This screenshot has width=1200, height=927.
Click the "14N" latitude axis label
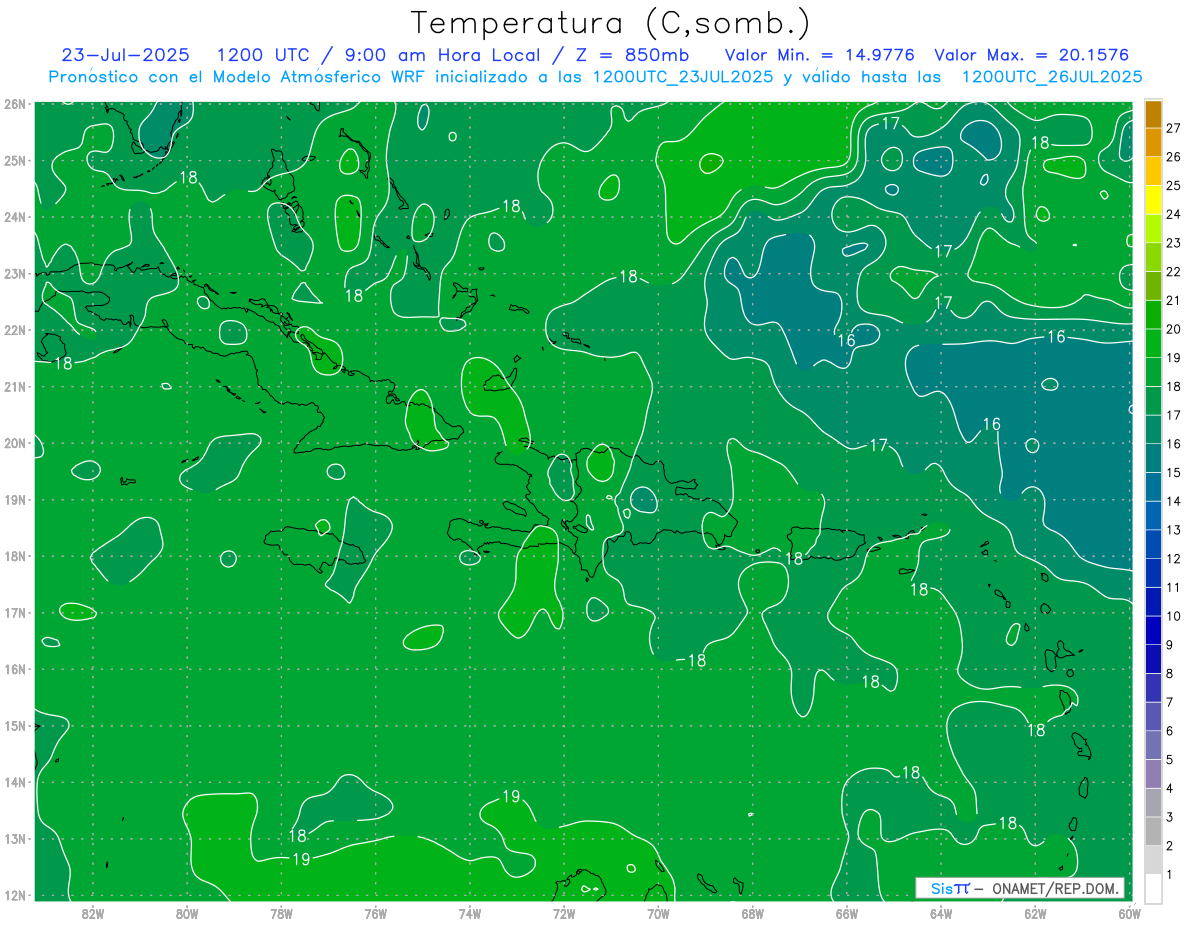click(15, 782)
